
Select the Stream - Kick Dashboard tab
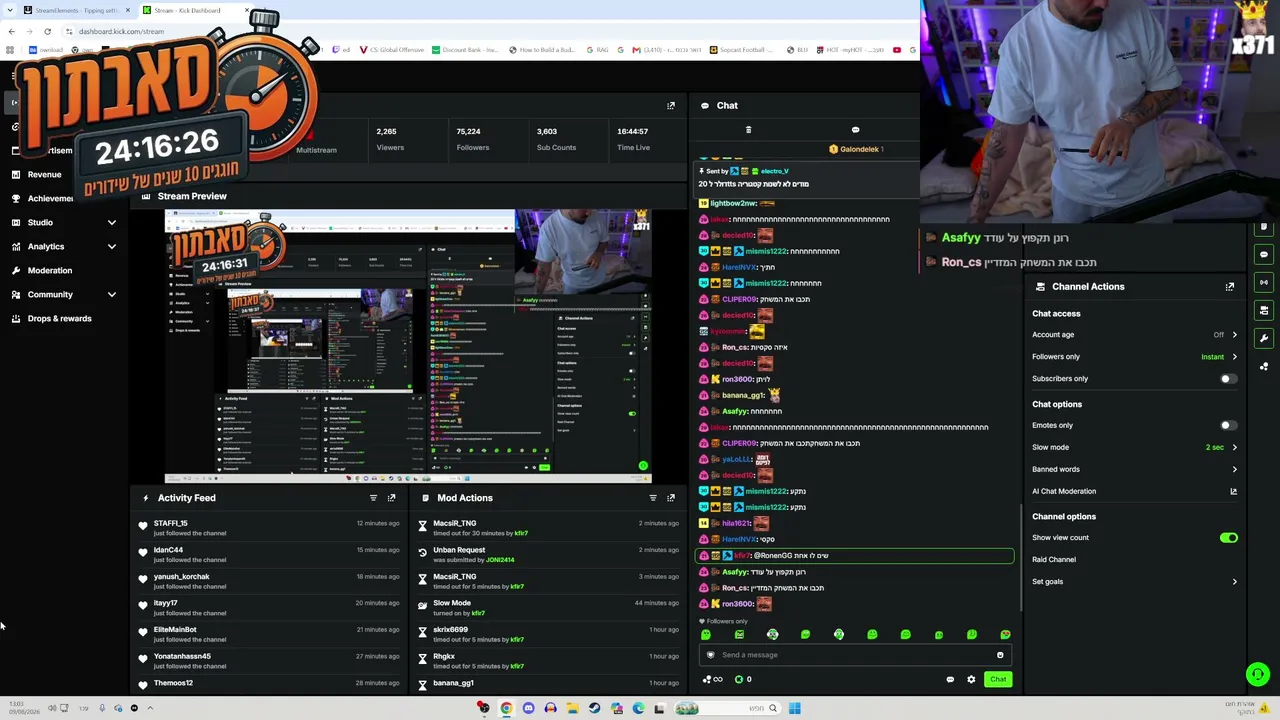[195, 10]
